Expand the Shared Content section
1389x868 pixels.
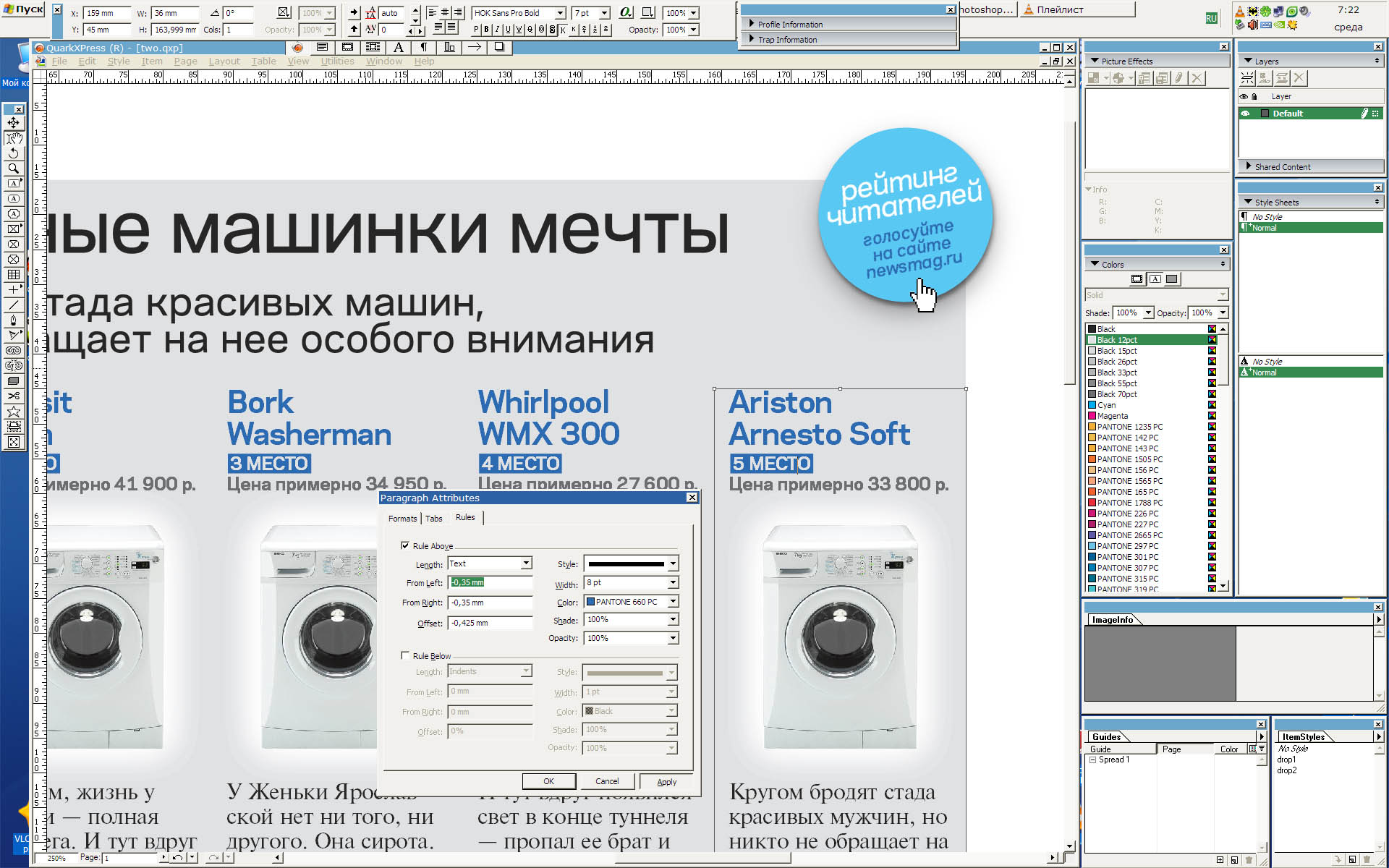pyautogui.click(x=1249, y=166)
